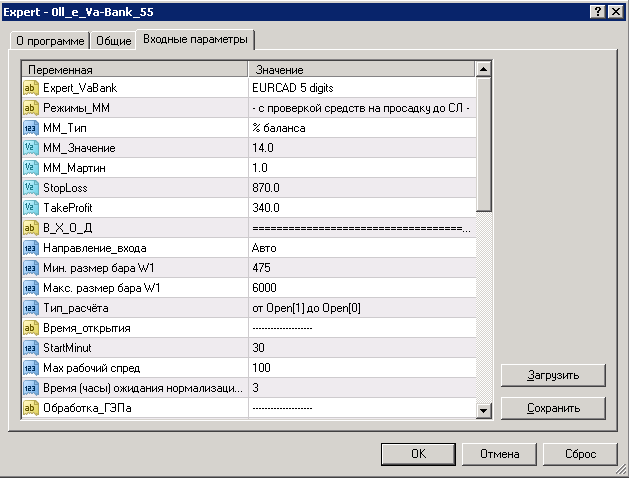Click the Переменная column header
The height and width of the screenshot is (478, 629).
[135, 69]
